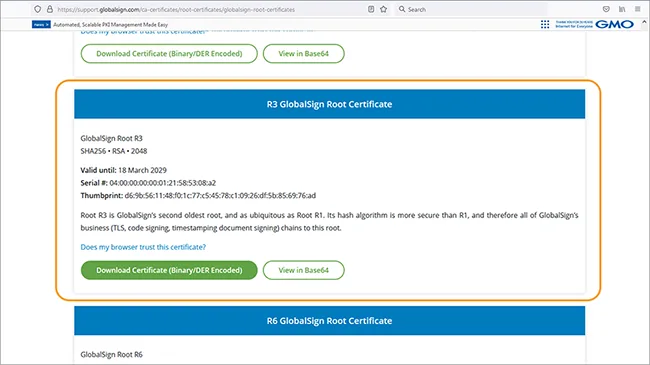The height and width of the screenshot is (365, 650).
Task: Click the blue News badge
Action: 41,24
